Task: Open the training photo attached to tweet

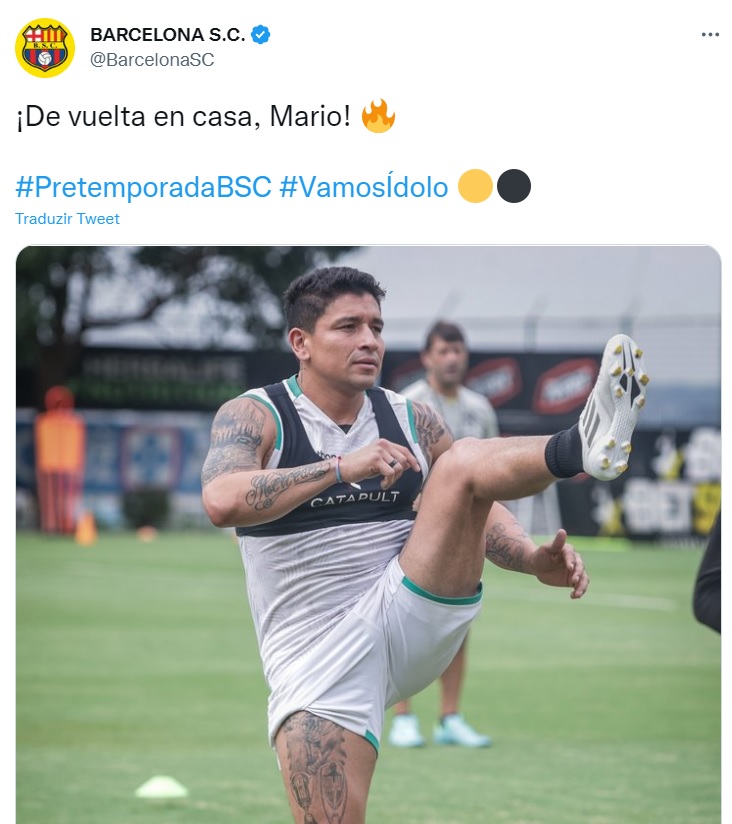Action: [368, 534]
